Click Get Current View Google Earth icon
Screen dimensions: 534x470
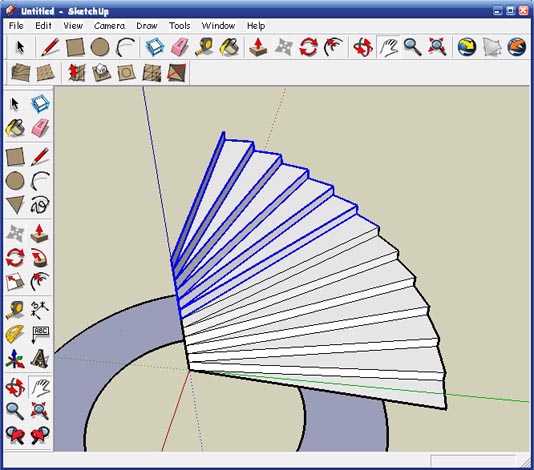tap(467, 47)
